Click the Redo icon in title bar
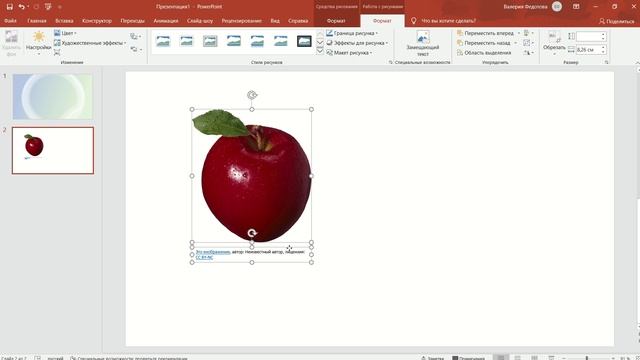The image size is (640, 360). coord(36,7)
